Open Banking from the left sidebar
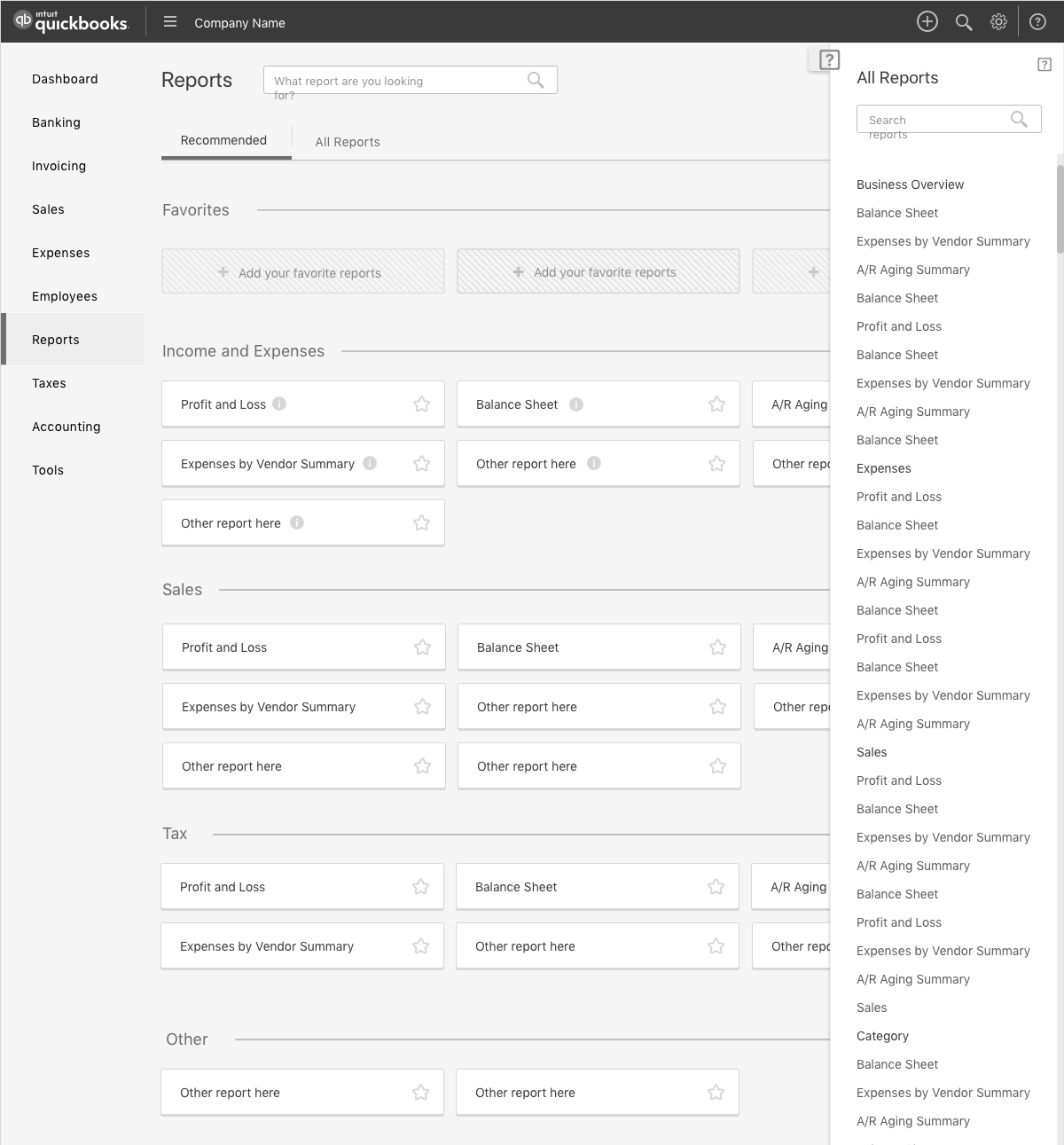This screenshot has height=1145, width=1064. (x=56, y=122)
